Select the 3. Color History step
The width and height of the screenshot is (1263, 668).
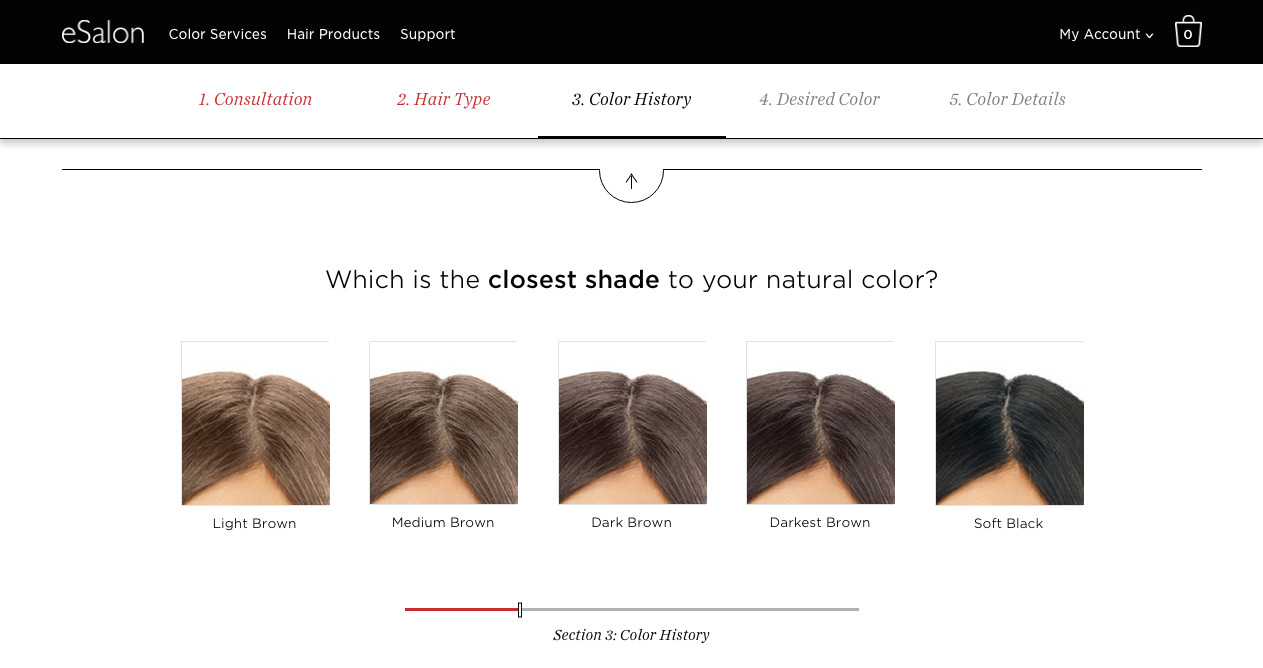click(631, 99)
